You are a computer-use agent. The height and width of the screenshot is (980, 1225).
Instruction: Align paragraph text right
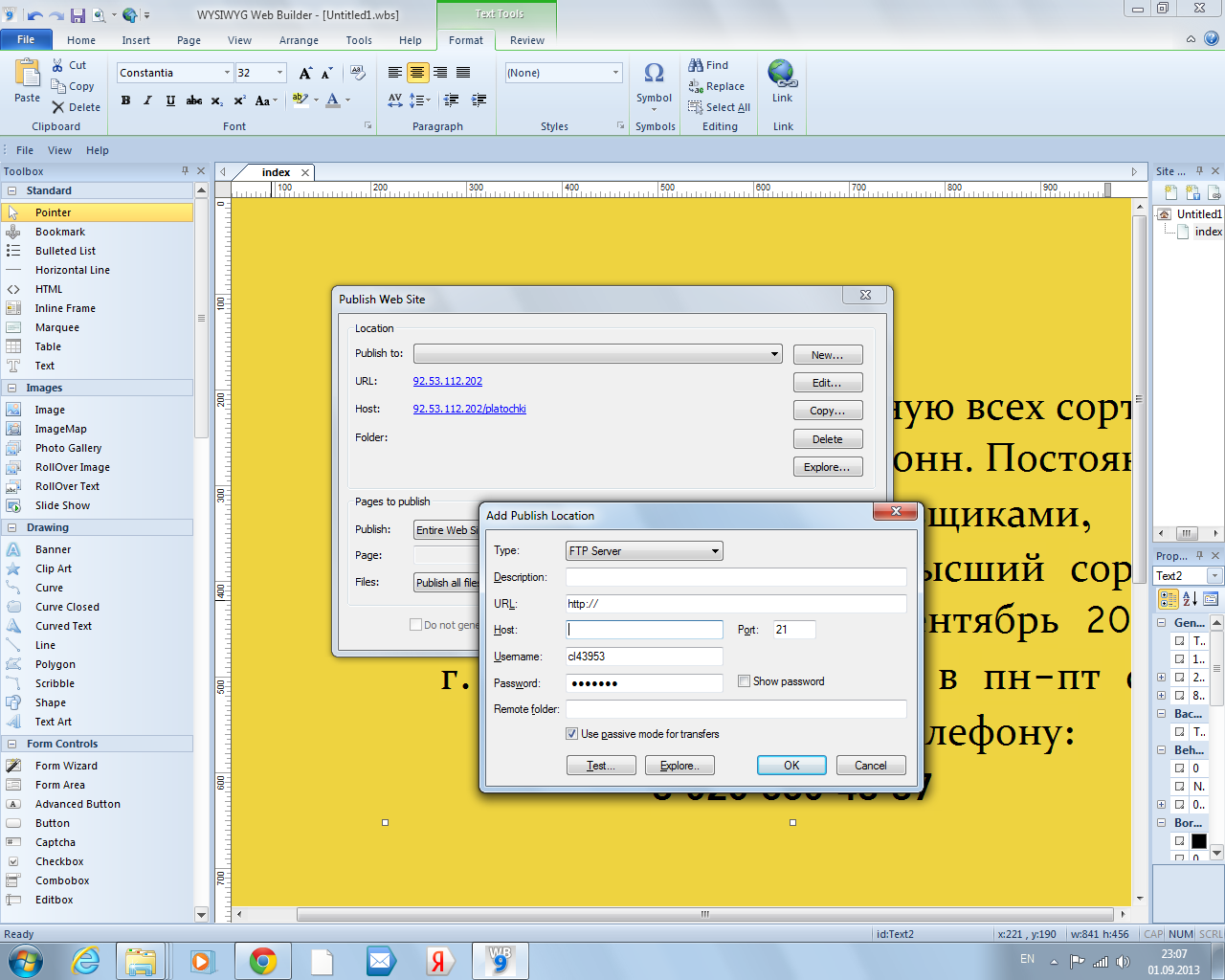[440, 73]
